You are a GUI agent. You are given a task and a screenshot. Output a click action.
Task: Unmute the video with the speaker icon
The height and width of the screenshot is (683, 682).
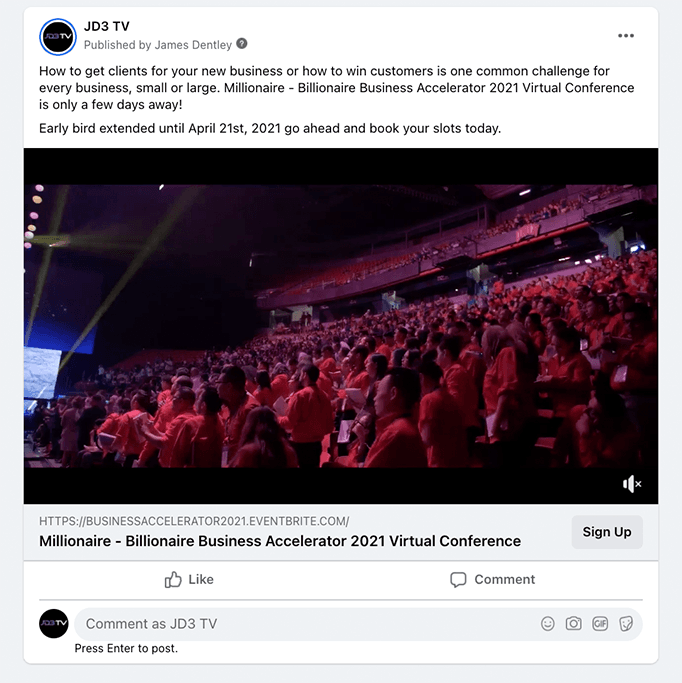(631, 484)
